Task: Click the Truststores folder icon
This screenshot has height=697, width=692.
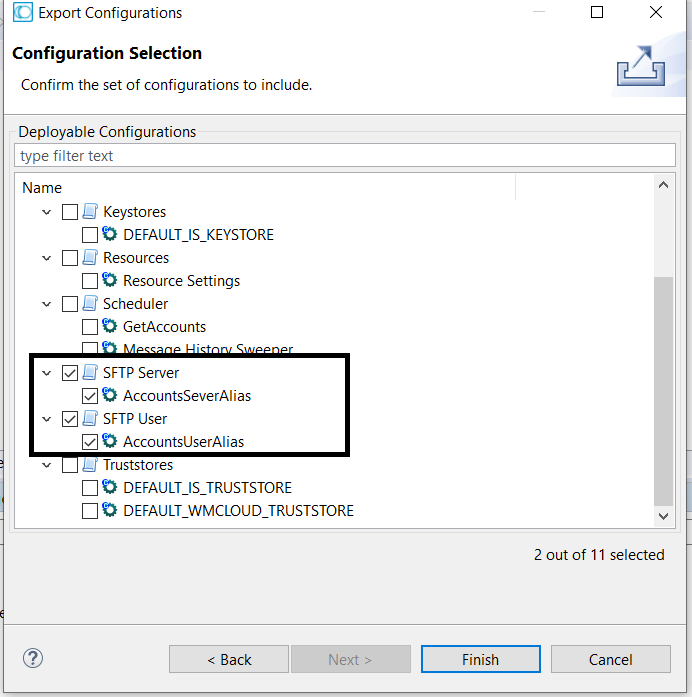Action: [x=90, y=465]
